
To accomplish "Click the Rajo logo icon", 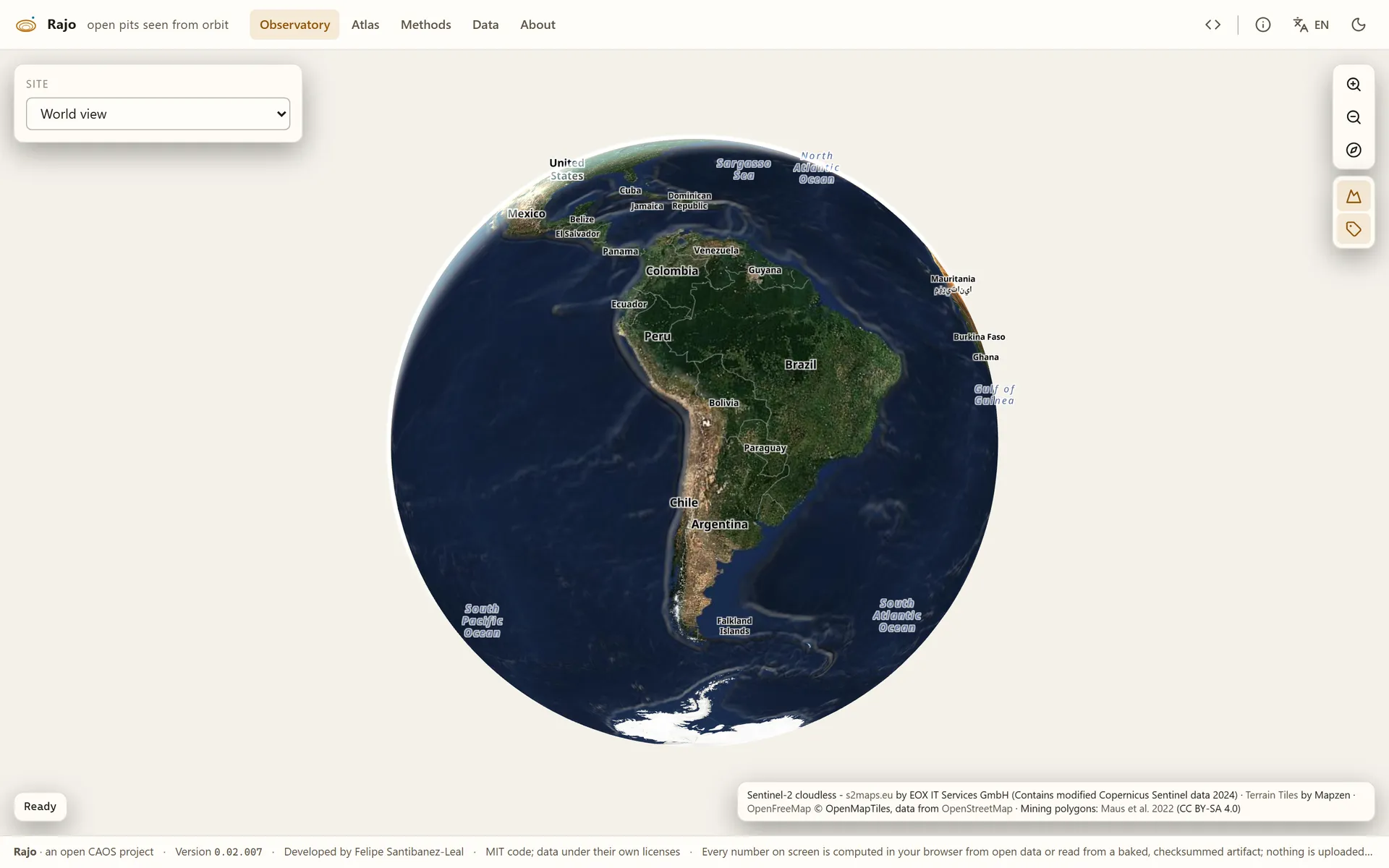I will (x=26, y=25).
